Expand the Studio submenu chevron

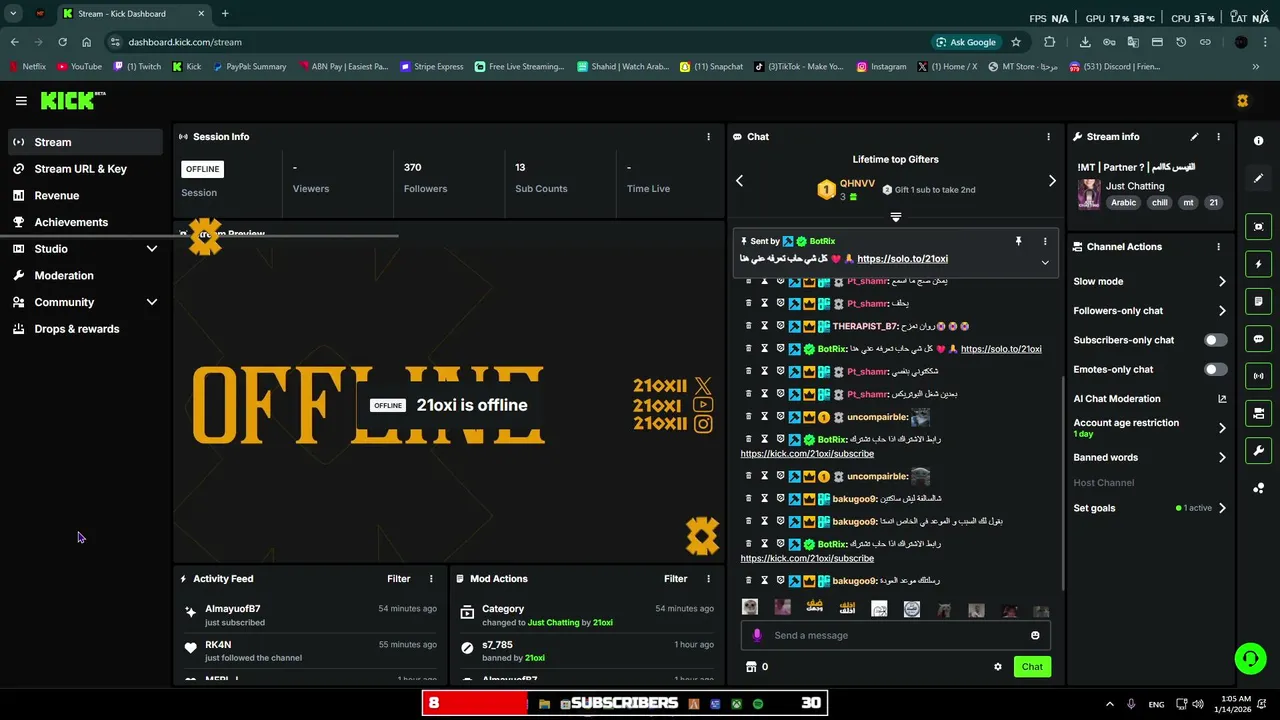coord(152,249)
